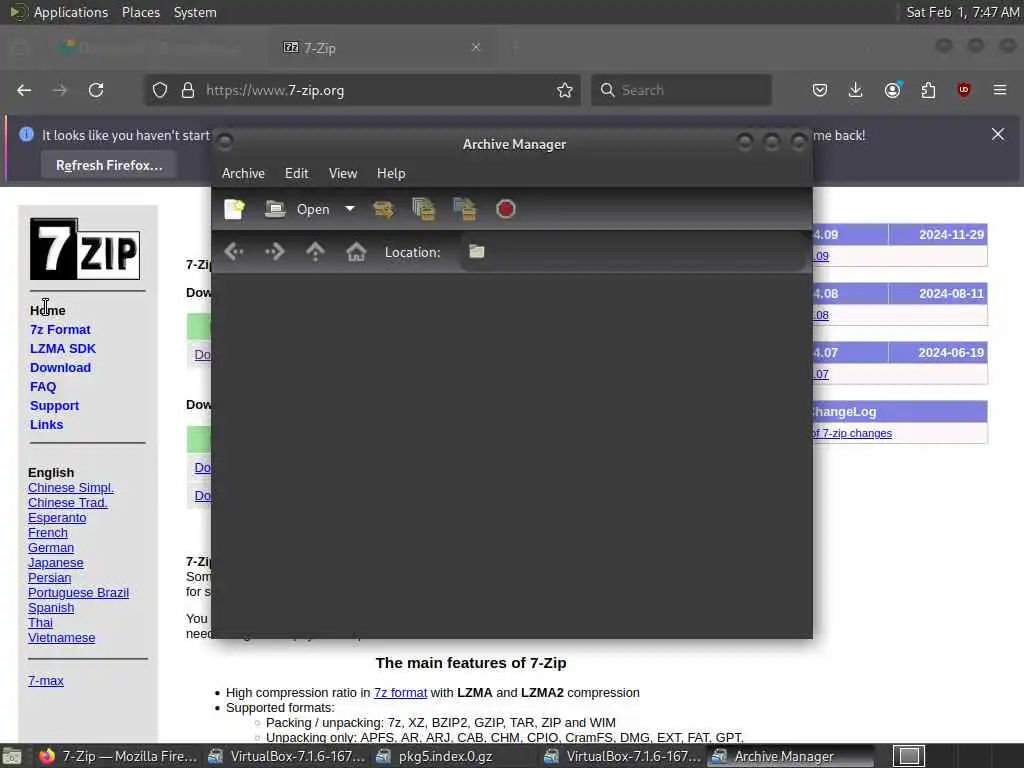This screenshot has height=768, width=1024.
Task: Go up one level in Archive Manager
Action: [x=315, y=252]
